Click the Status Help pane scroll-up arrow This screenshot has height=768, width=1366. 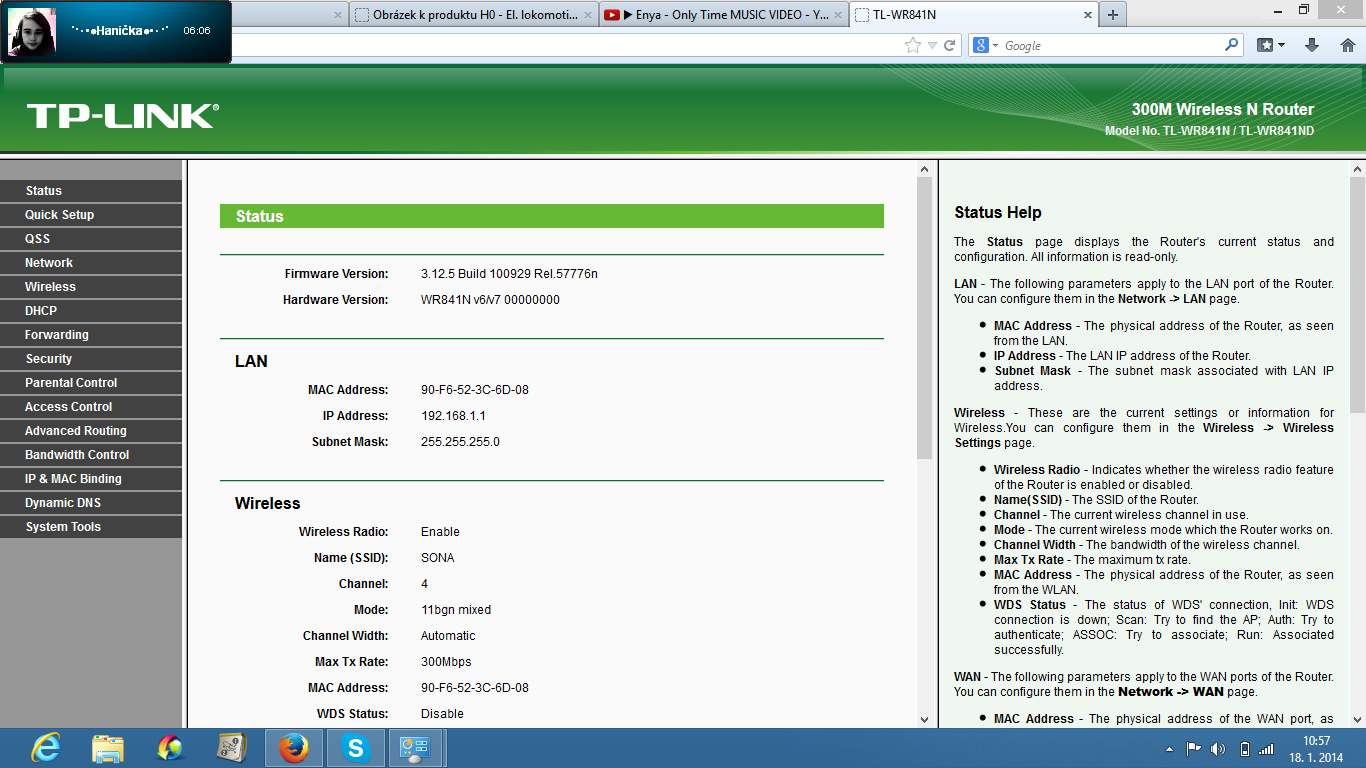tap(1357, 170)
